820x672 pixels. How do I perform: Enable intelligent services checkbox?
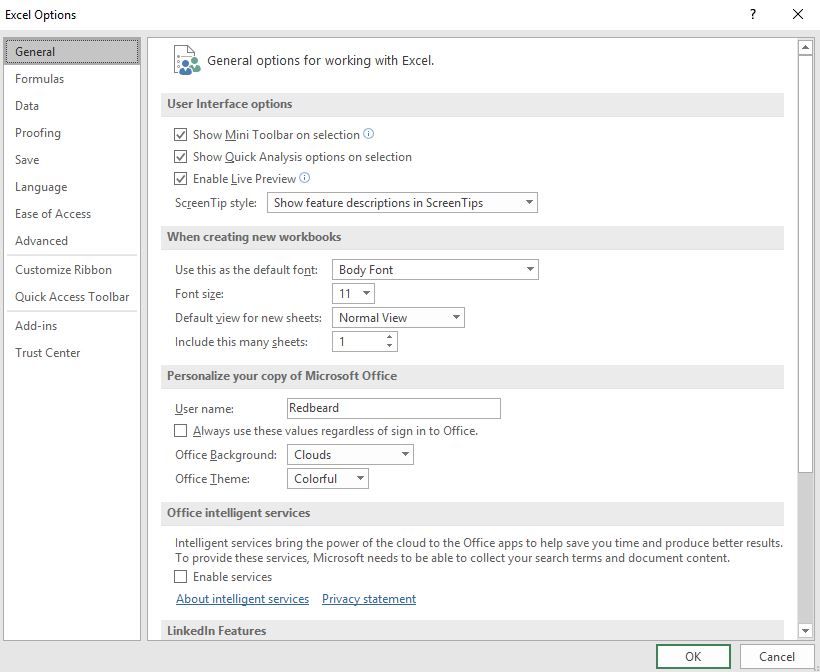point(181,577)
